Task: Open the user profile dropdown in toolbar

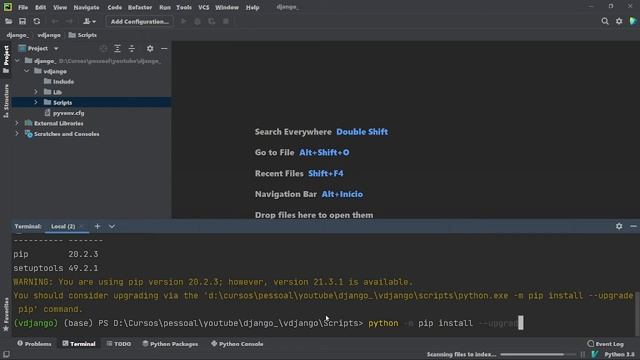Action: coord(89,21)
